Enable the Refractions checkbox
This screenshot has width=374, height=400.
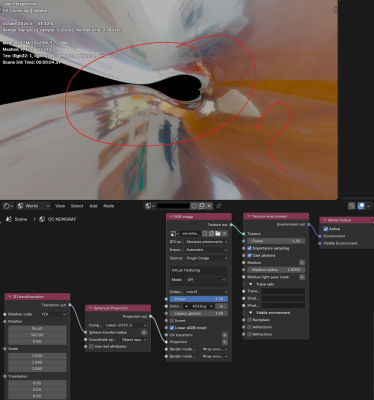coord(249,334)
